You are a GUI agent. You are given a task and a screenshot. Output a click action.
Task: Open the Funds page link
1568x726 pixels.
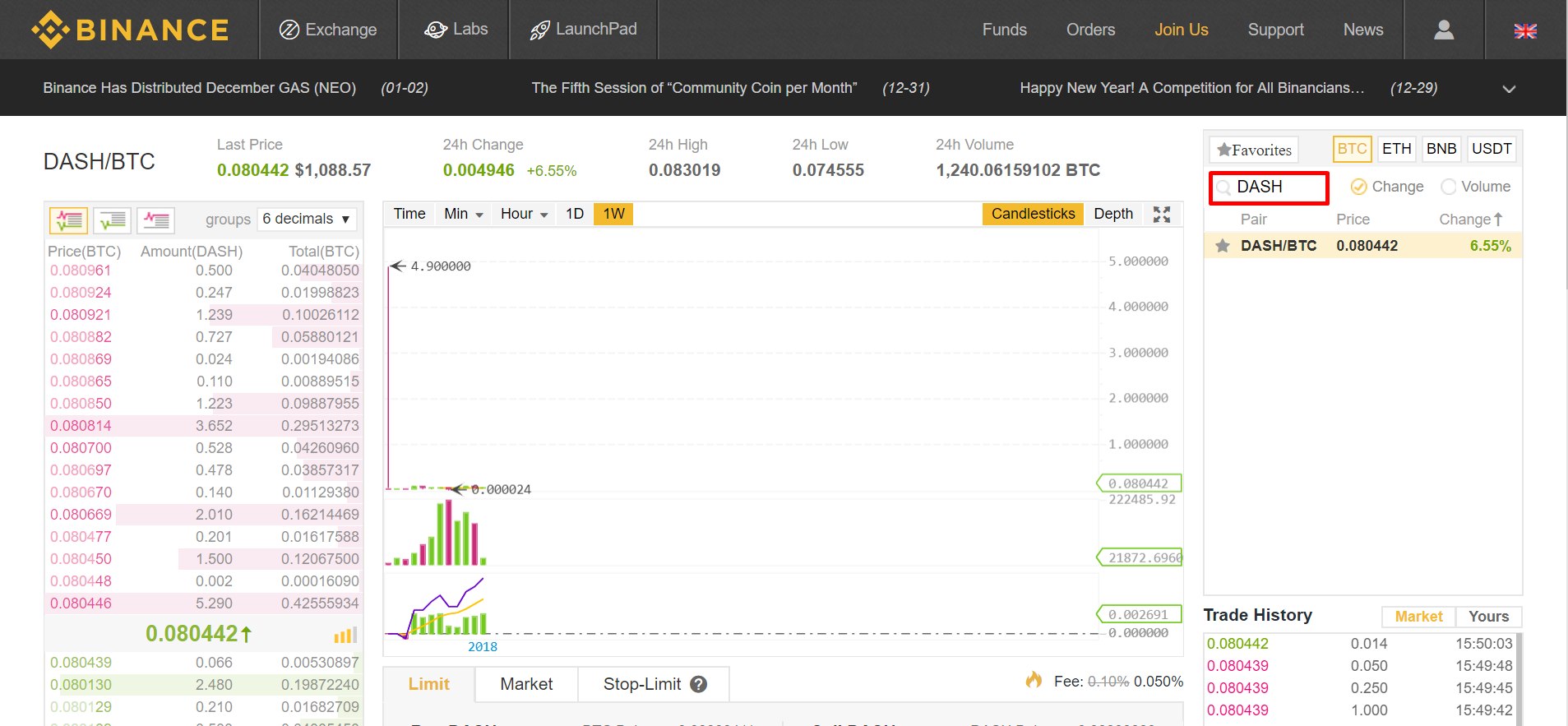[x=1004, y=30]
